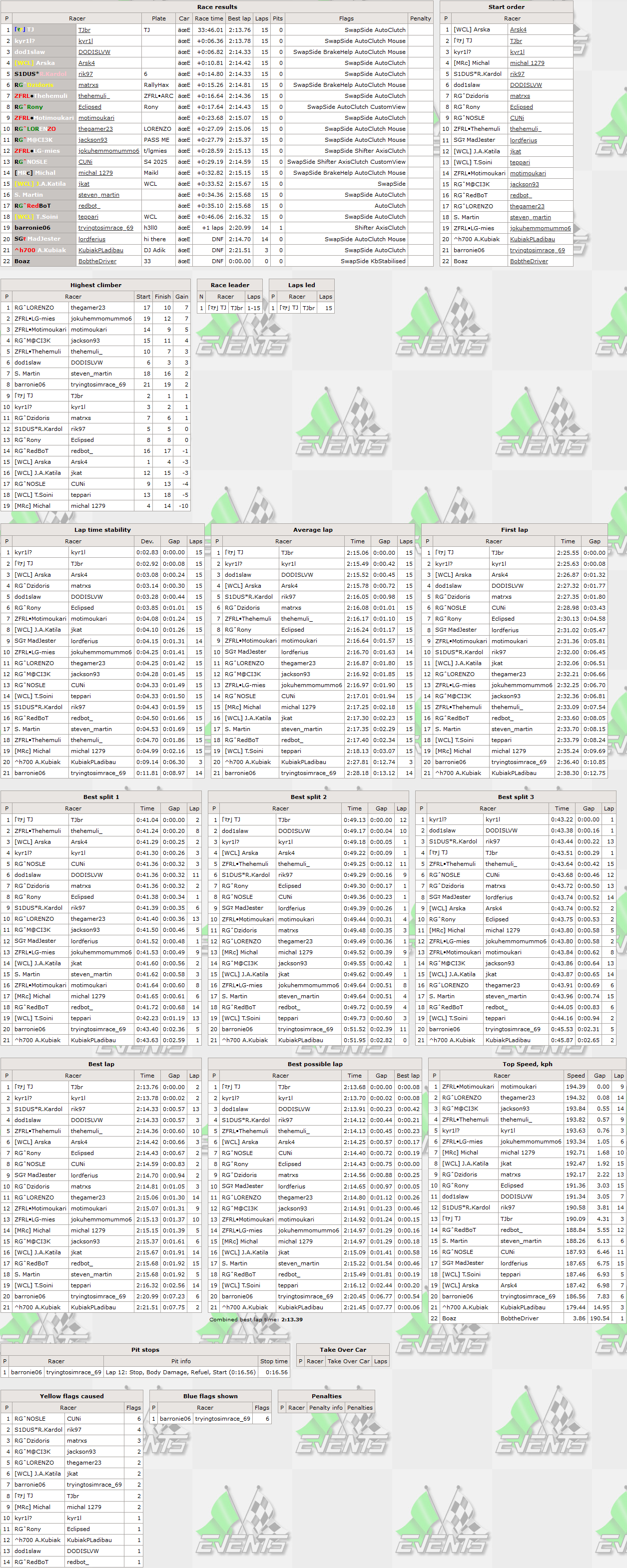Viewport: 627px width, 1568px height.
Task: Open BobtheDriver link in Race results
Action: pyautogui.click(x=98, y=261)
